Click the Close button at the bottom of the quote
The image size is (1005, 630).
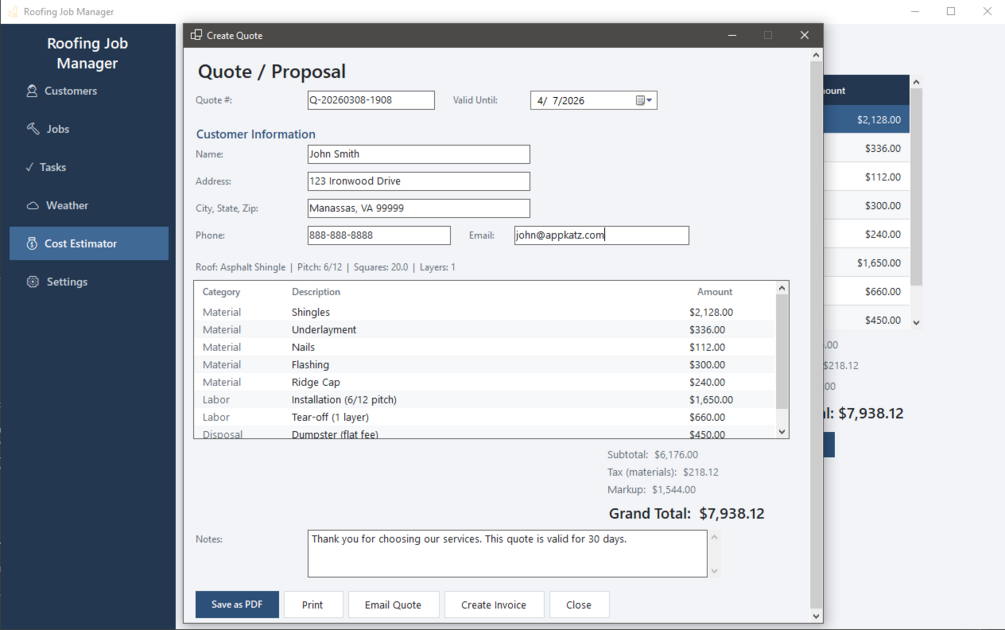tap(579, 604)
